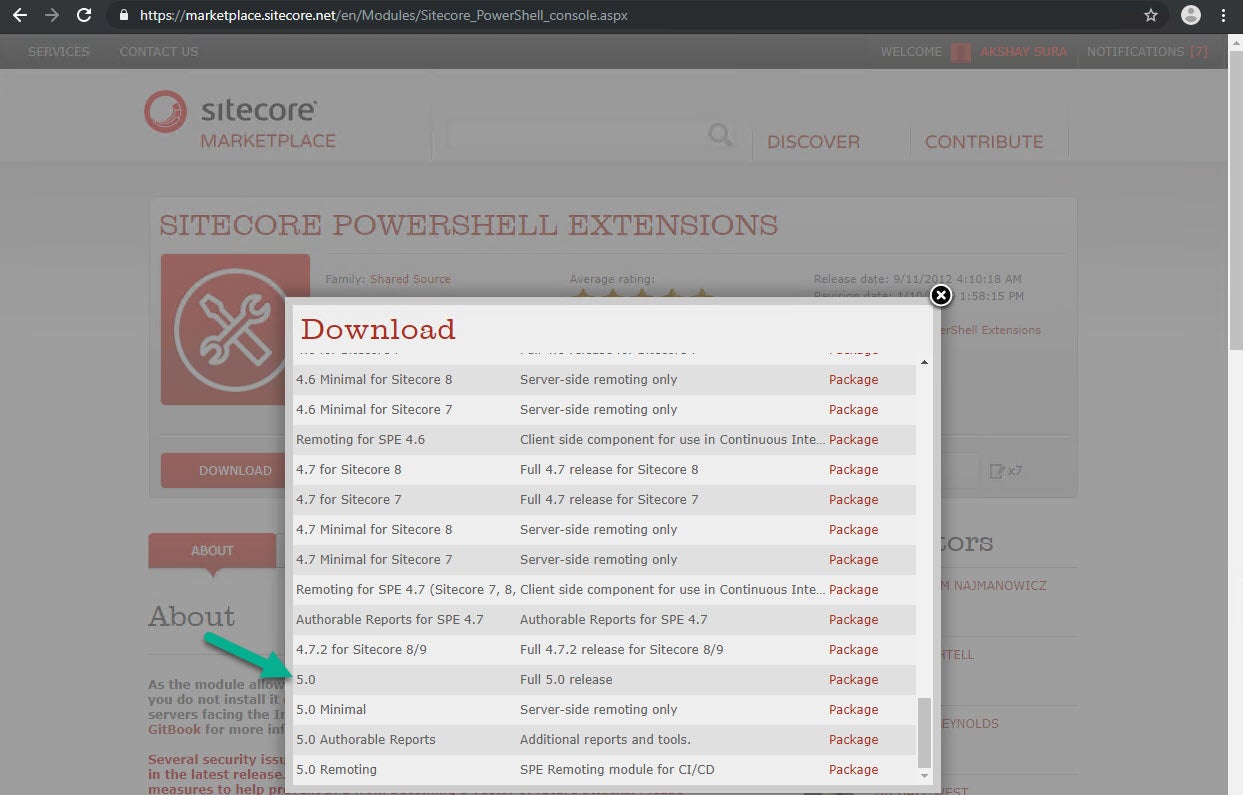Image resolution: width=1243 pixels, height=795 pixels.
Task: Click the browser address bar URL
Action: click(384, 16)
